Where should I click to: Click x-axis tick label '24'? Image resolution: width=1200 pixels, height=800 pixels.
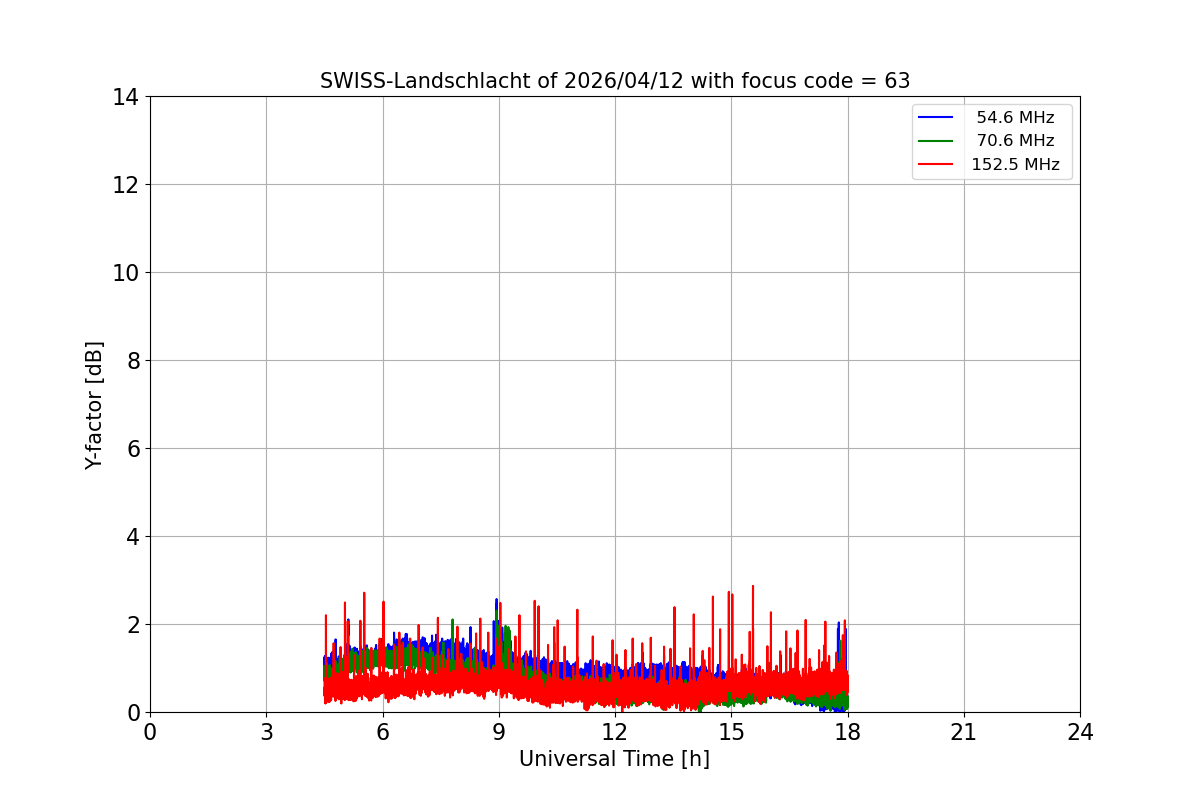point(1080,732)
